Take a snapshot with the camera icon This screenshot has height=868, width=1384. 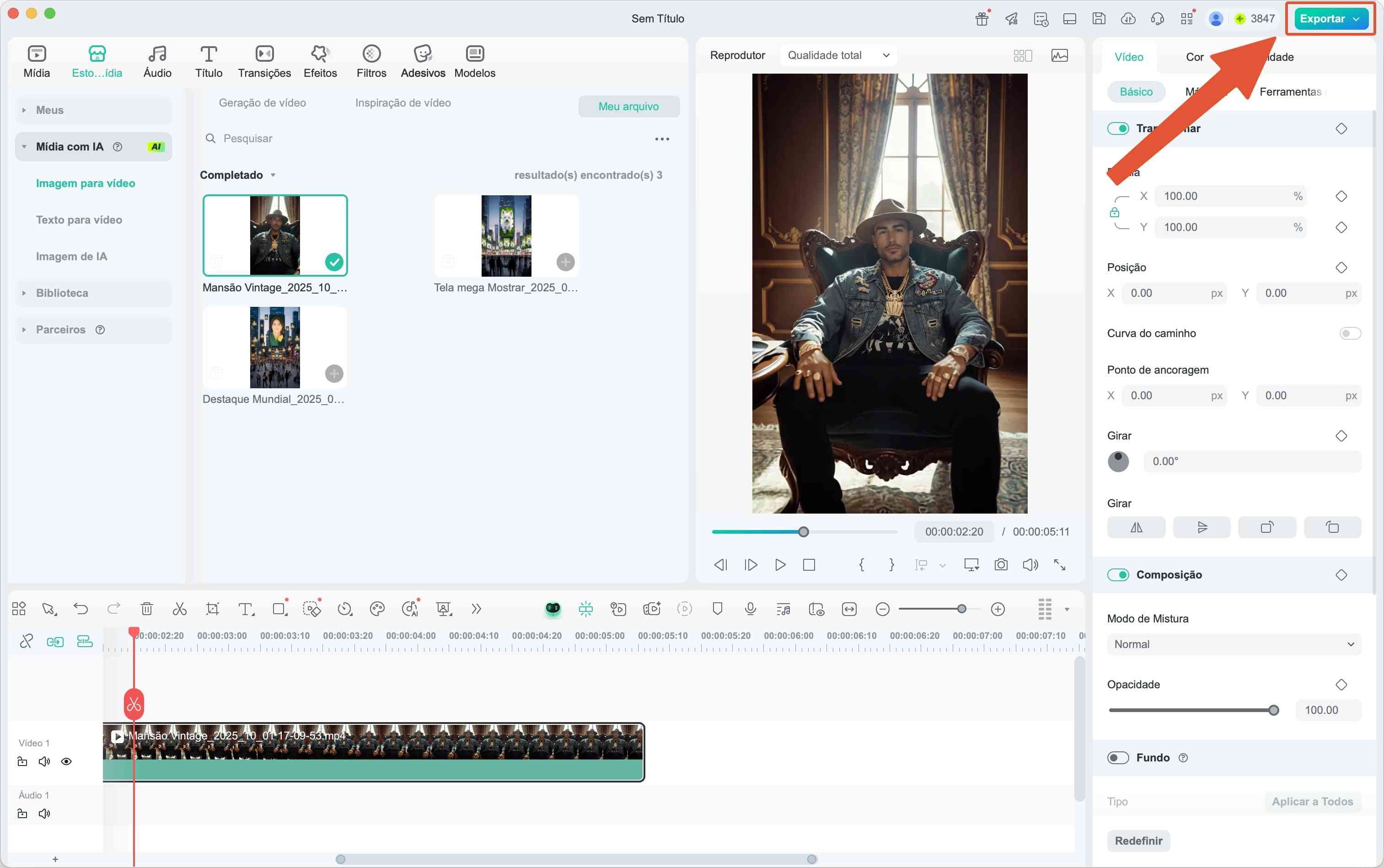(1001, 564)
